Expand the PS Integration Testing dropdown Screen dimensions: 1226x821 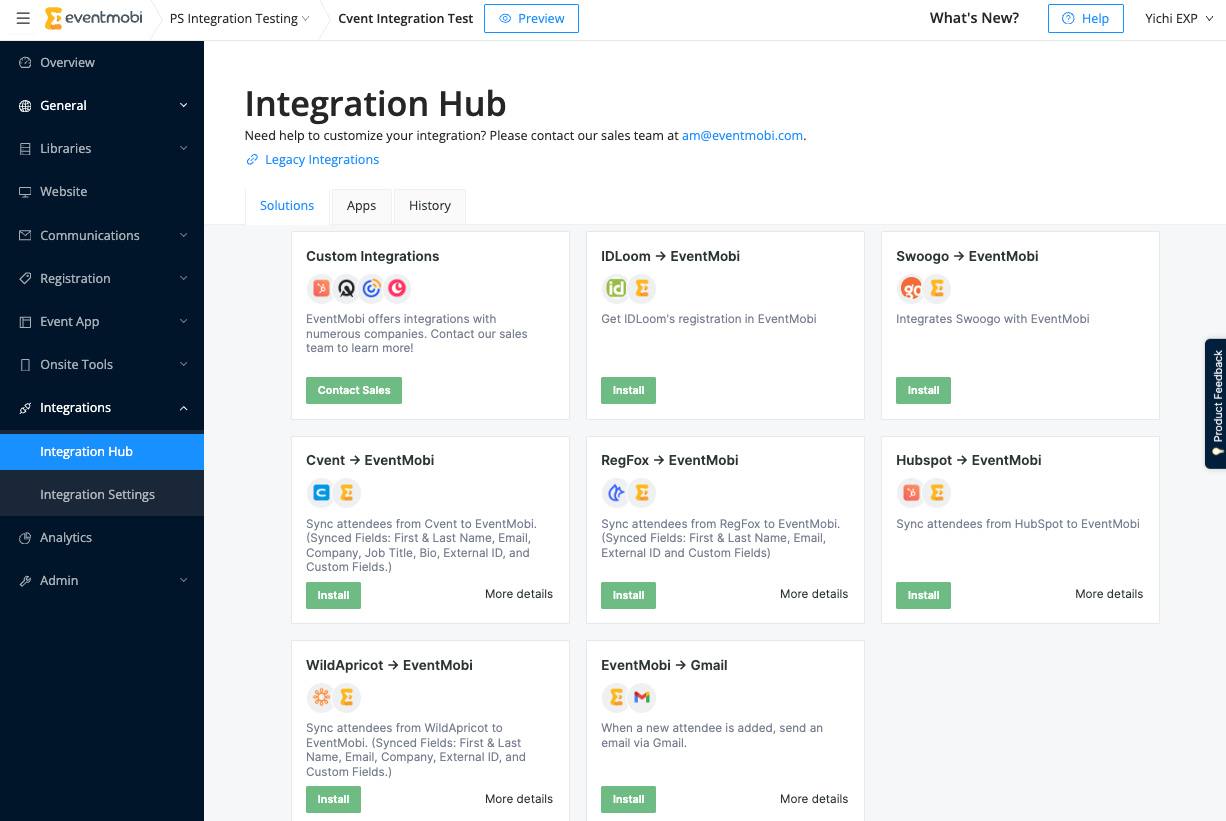click(239, 19)
